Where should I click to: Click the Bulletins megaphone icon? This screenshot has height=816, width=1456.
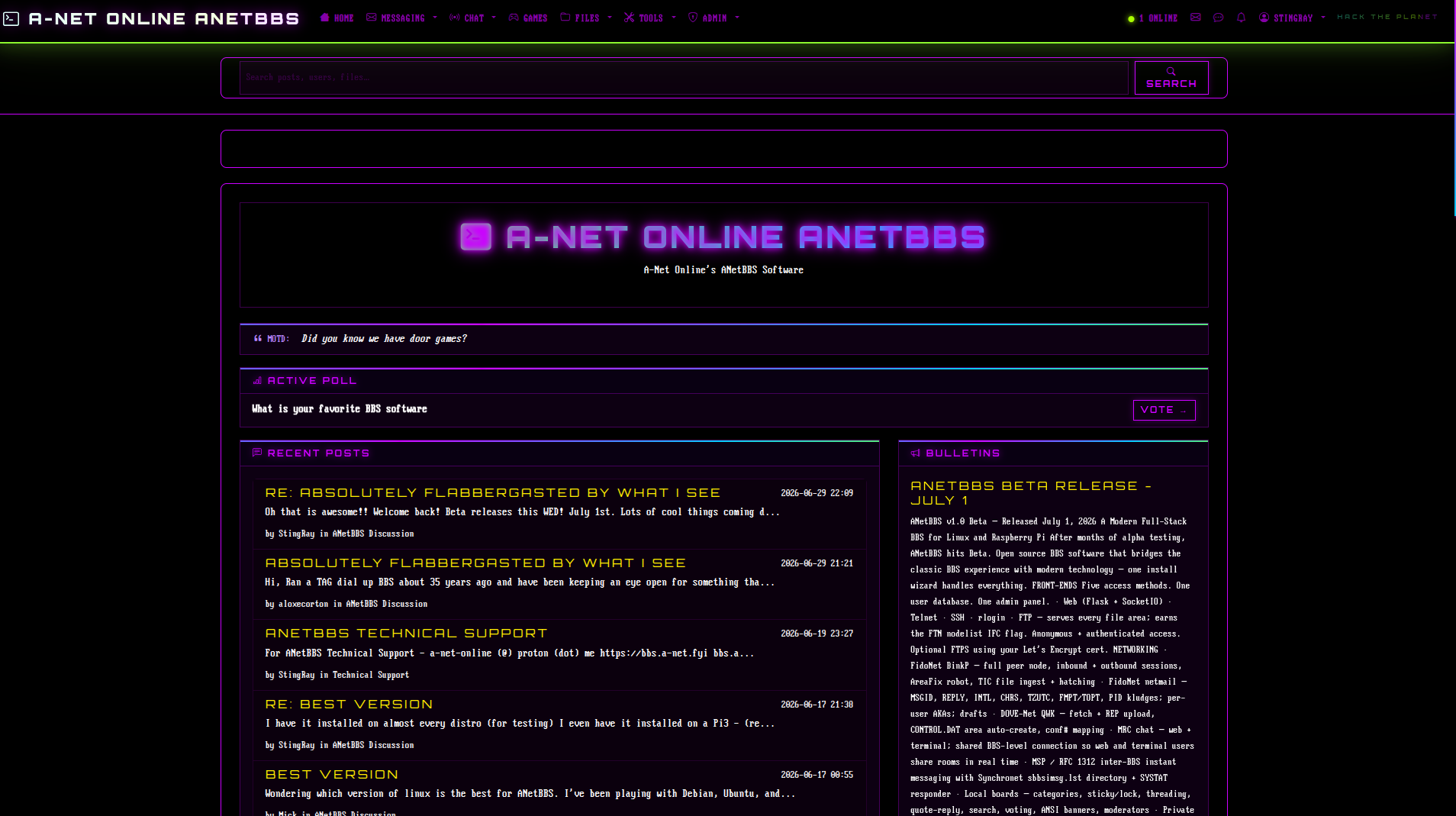(916, 453)
